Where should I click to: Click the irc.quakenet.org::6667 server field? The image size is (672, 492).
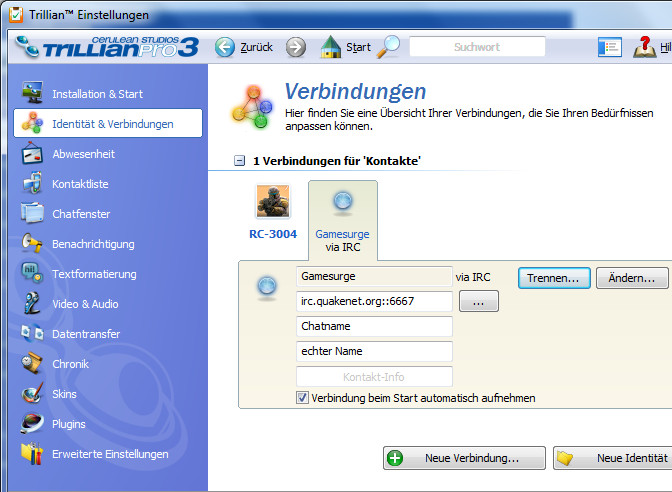tap(374, 301)
